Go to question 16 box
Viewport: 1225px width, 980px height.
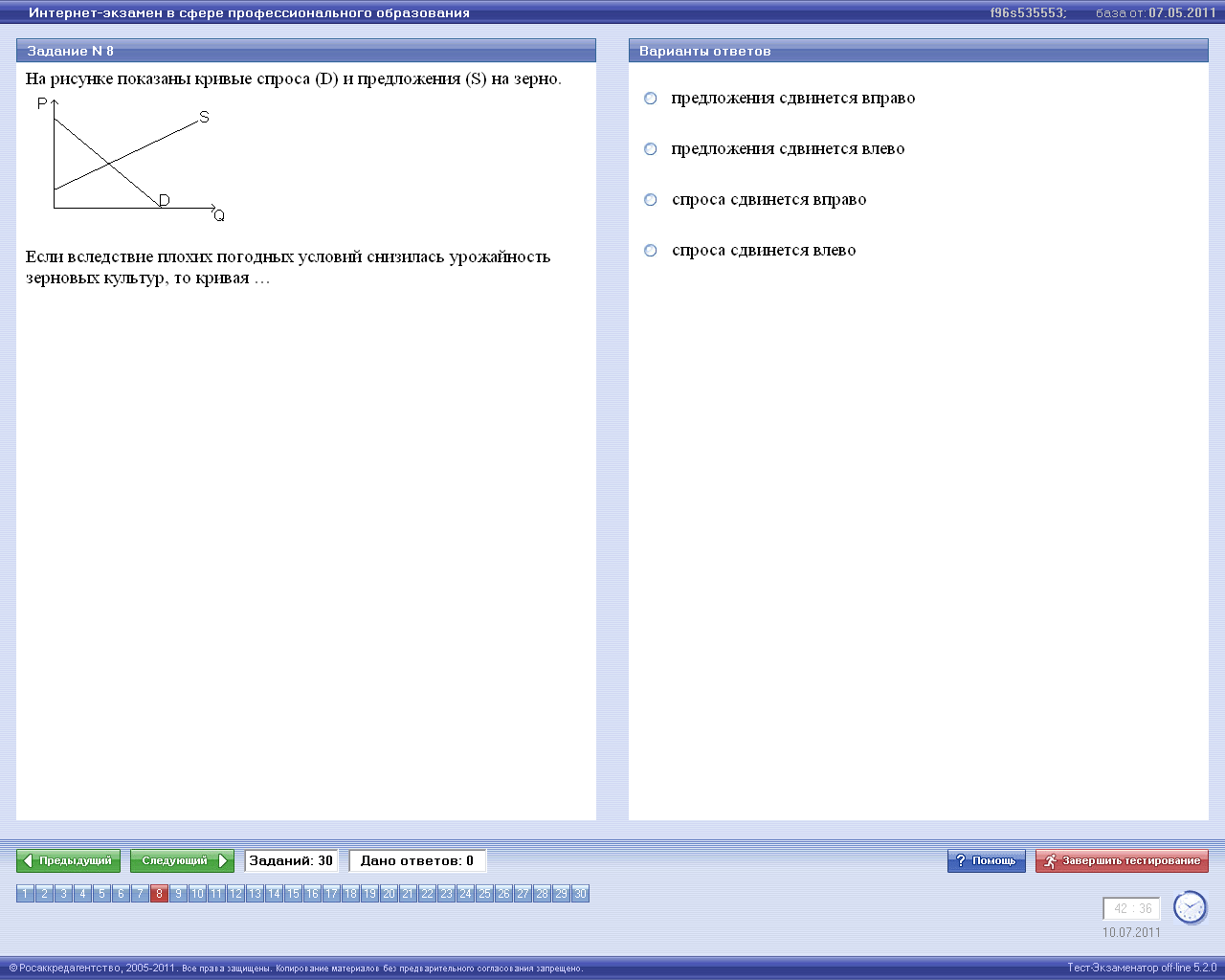click(312, 894)
